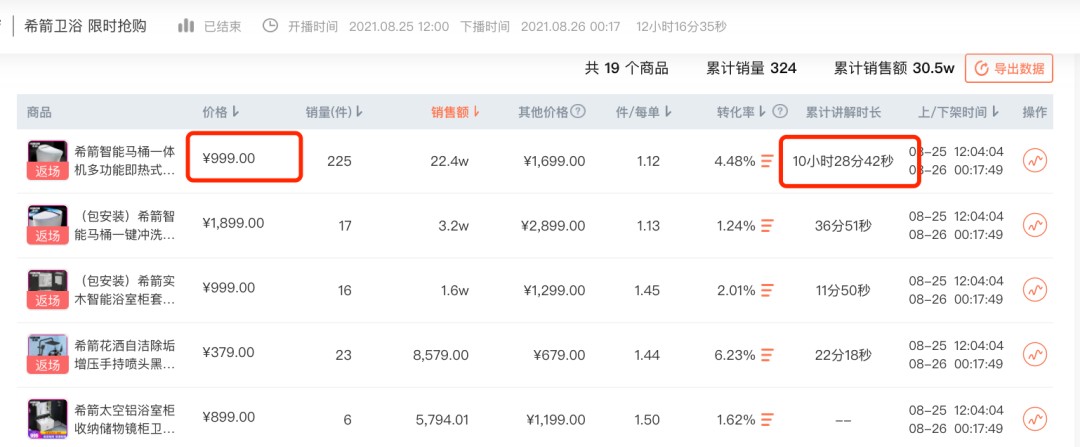Open product title (包安装)希箭智能马桶一键冲洗
The height and width of the screenshot is (447, 1080).
(x=125, y=225)
